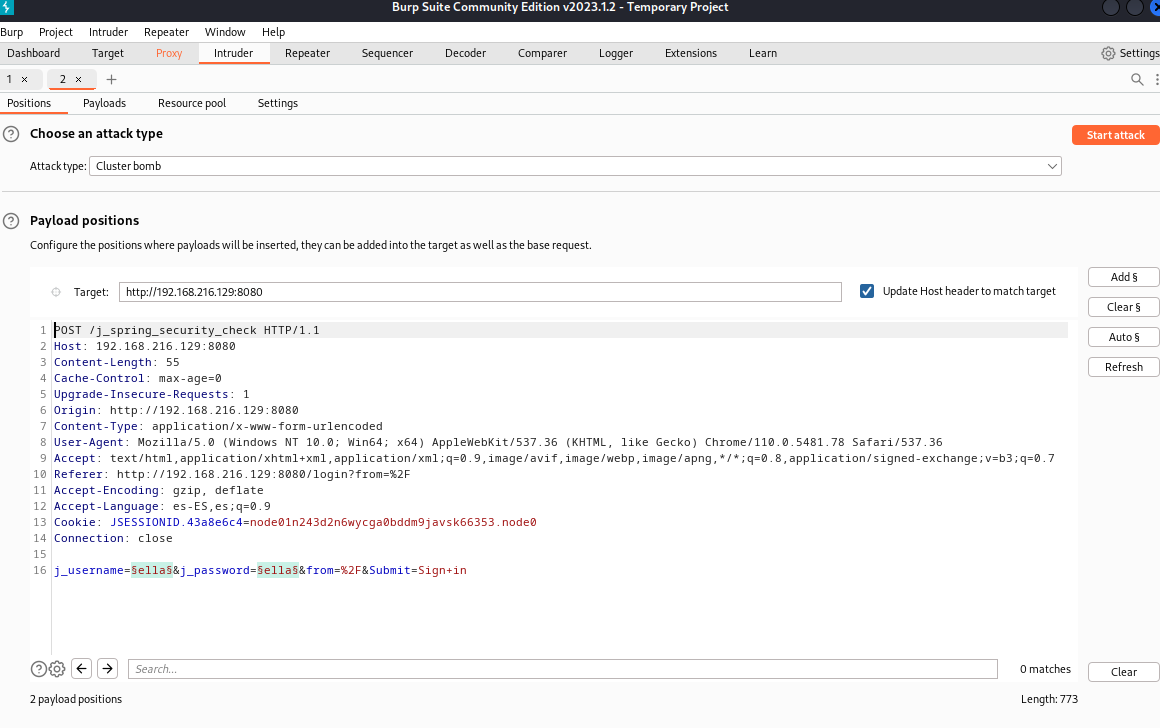This screenshot has width=1160, height=728.
Task: Open the Intruder Settings sub-tab
Action: 277,104
